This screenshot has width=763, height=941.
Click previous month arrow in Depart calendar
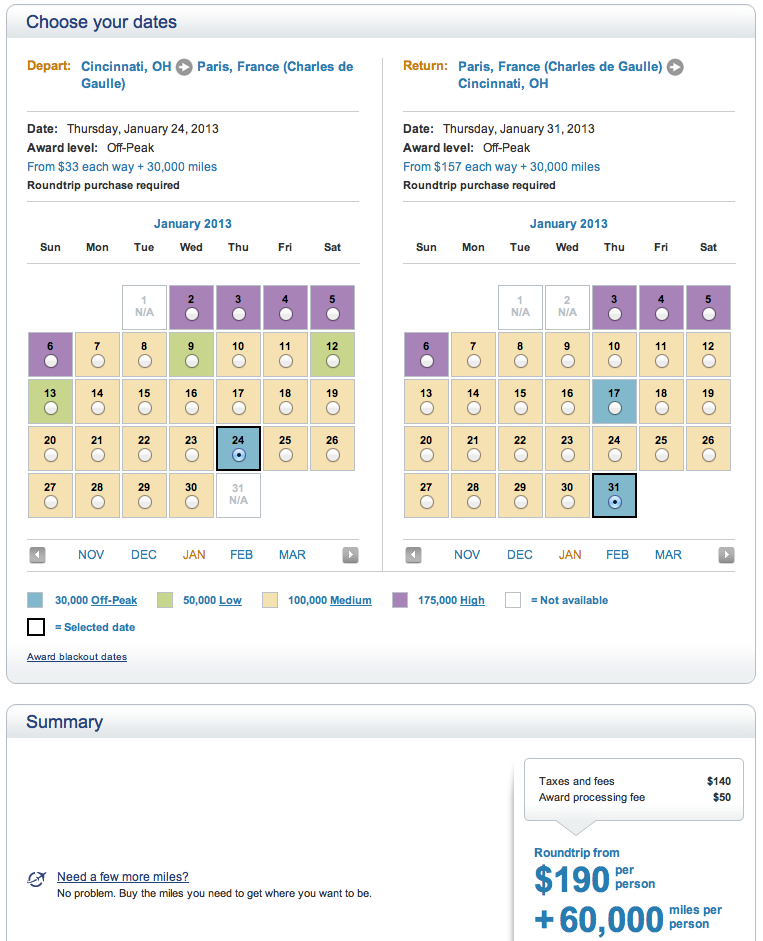tap(37, 555)
